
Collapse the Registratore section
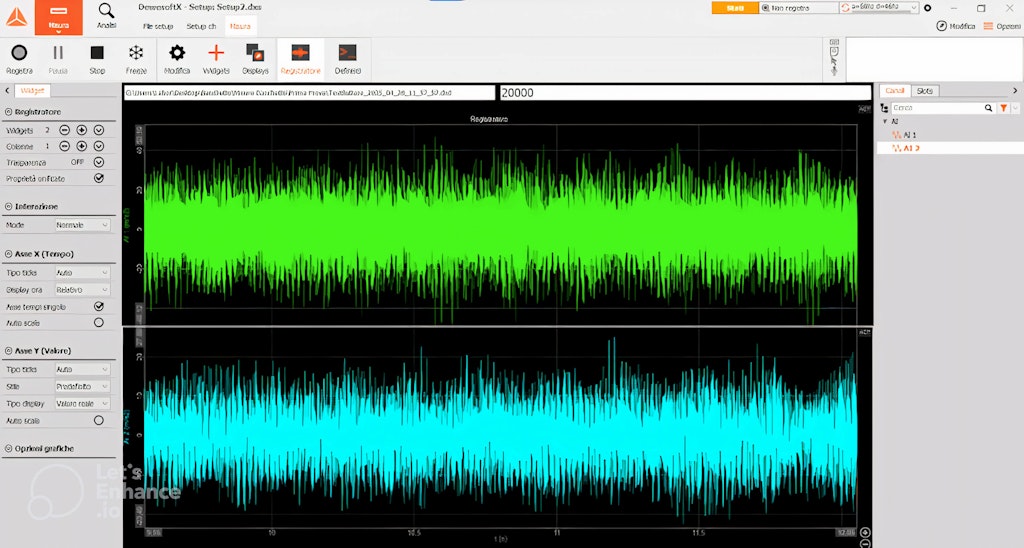(8, 112)
